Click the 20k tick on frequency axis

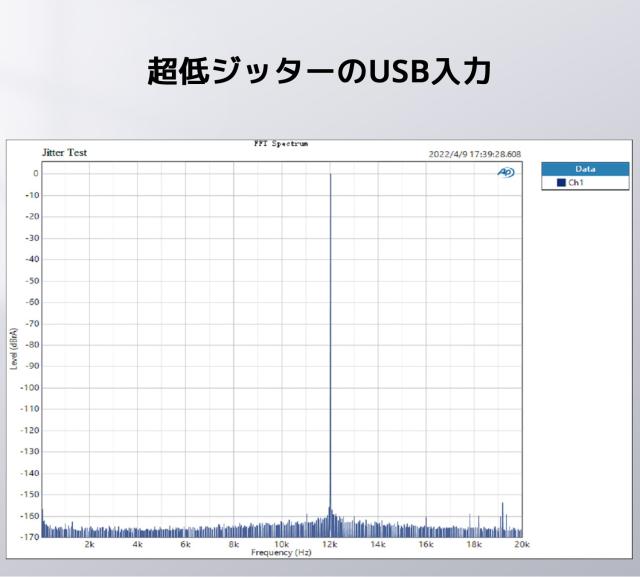(x=521, y=545)
